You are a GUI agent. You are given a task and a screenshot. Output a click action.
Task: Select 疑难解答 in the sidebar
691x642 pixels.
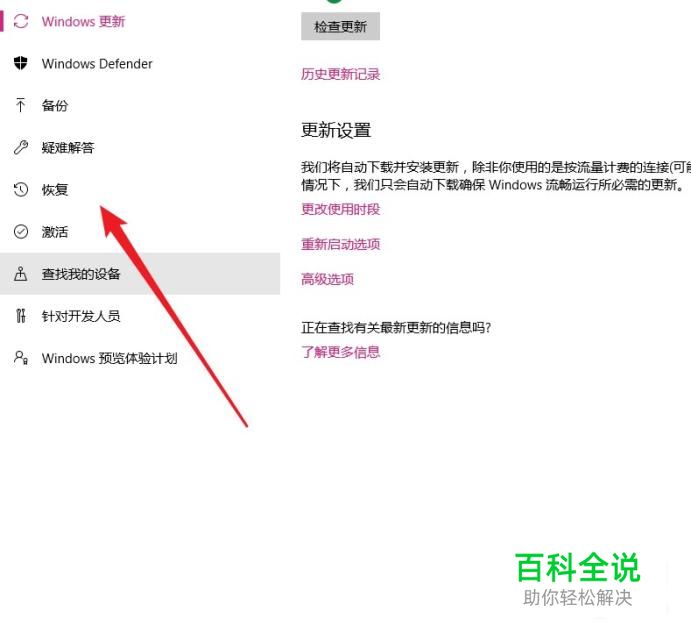pos(140,147)
